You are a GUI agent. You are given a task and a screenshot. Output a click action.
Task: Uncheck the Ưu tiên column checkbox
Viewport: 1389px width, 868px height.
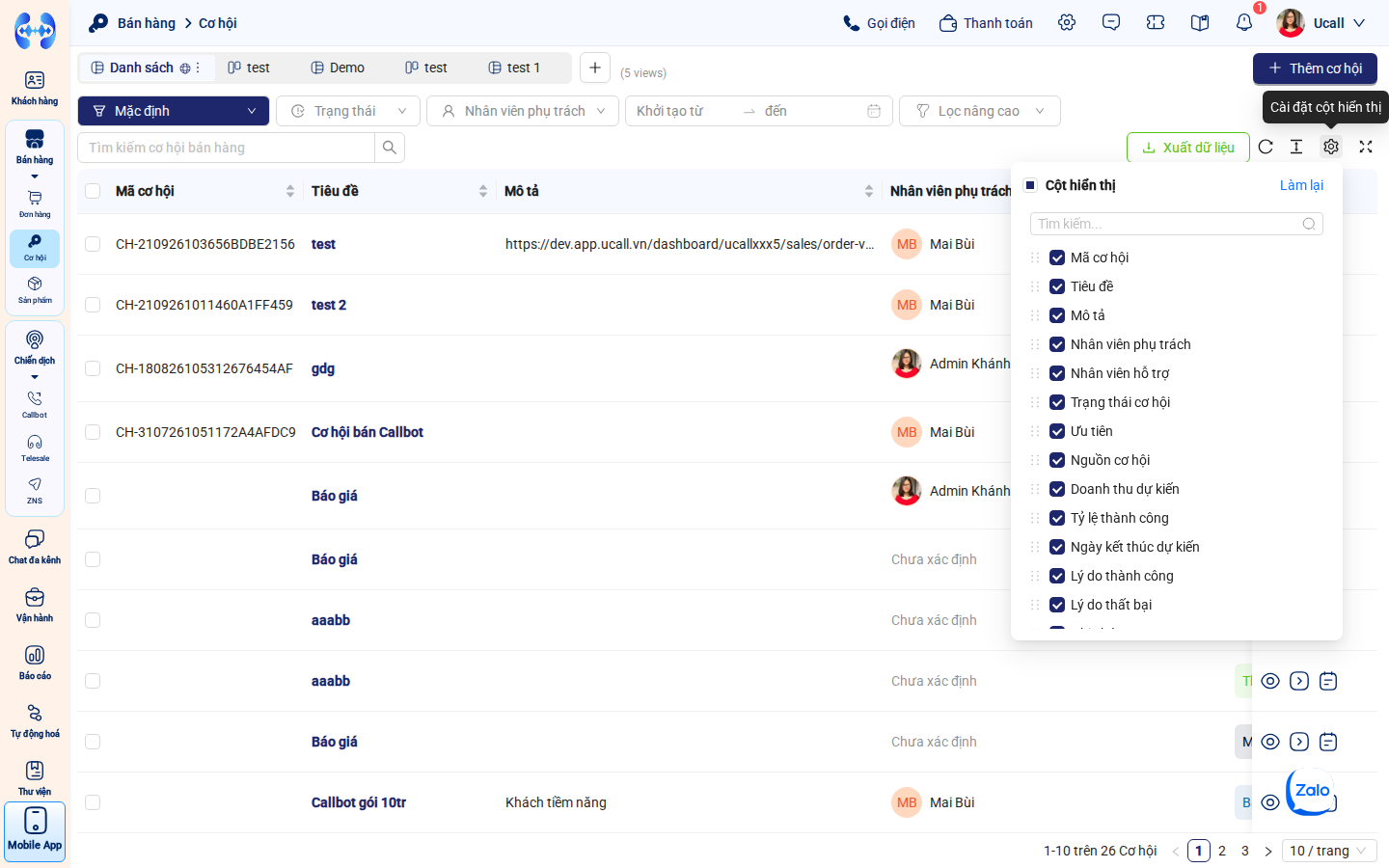coord(1057,431)
